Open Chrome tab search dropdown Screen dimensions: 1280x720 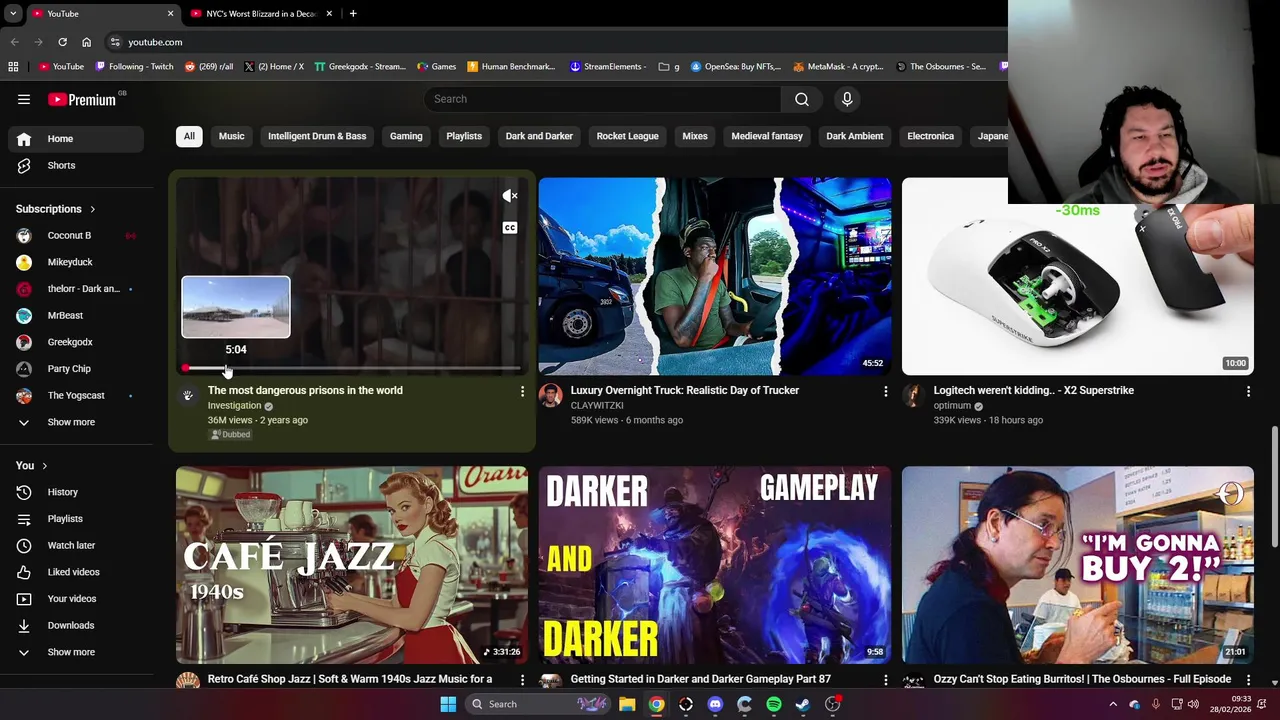coord(13,14)
